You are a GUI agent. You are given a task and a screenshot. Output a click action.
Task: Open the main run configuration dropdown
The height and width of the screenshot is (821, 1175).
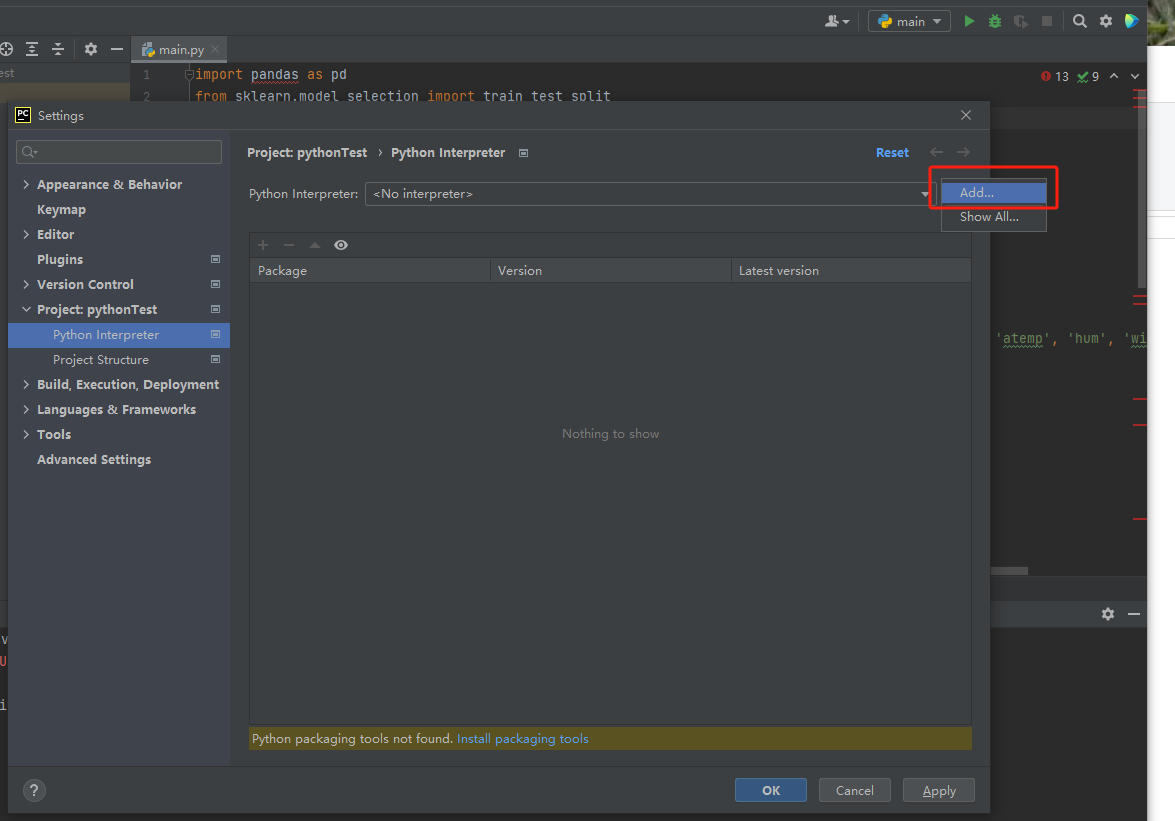[x=909, y=21]
